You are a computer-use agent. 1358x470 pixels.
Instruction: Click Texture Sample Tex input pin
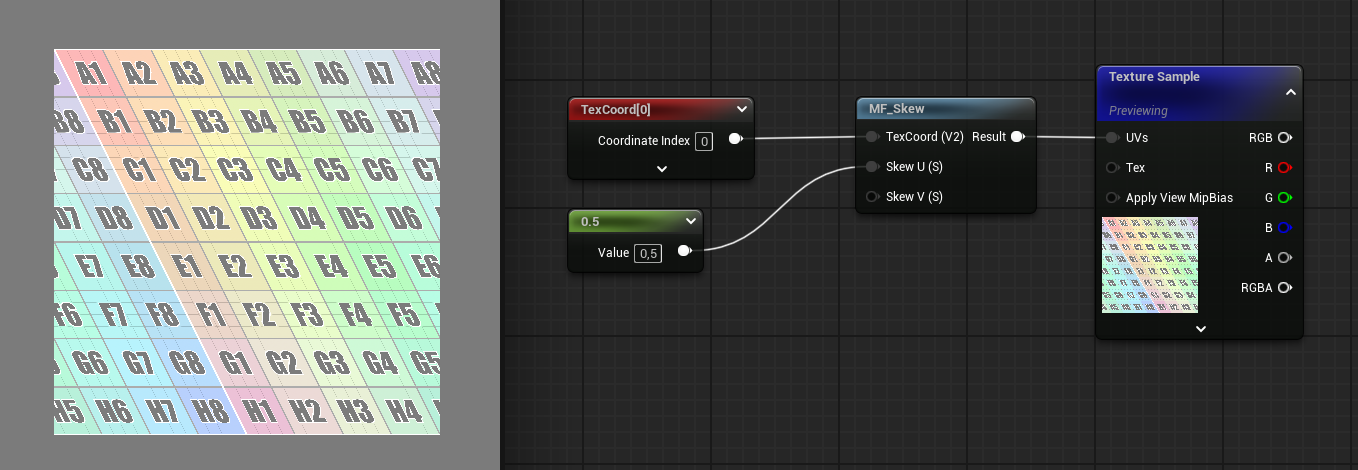pyautogui.click(x=1111, y=168)
